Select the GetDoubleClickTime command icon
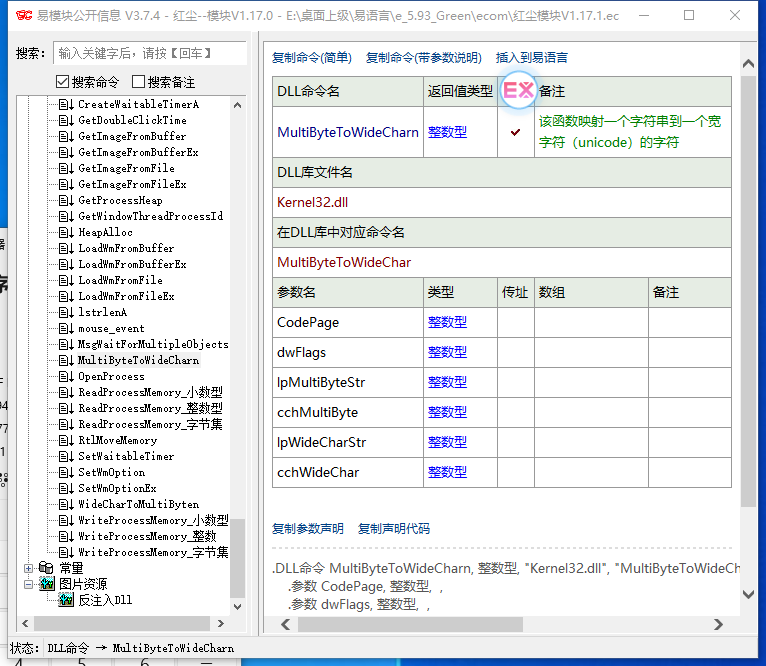766x666 pixels. (x=66, y=120)
